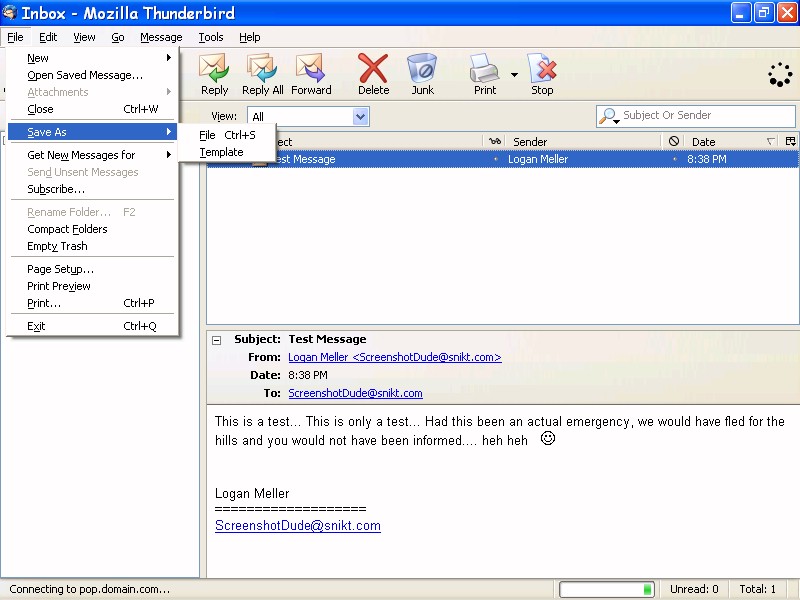The width and height of the screenshot is (800, 600).
Task: Open Page Setup from File menu
Action: point(93,269)
